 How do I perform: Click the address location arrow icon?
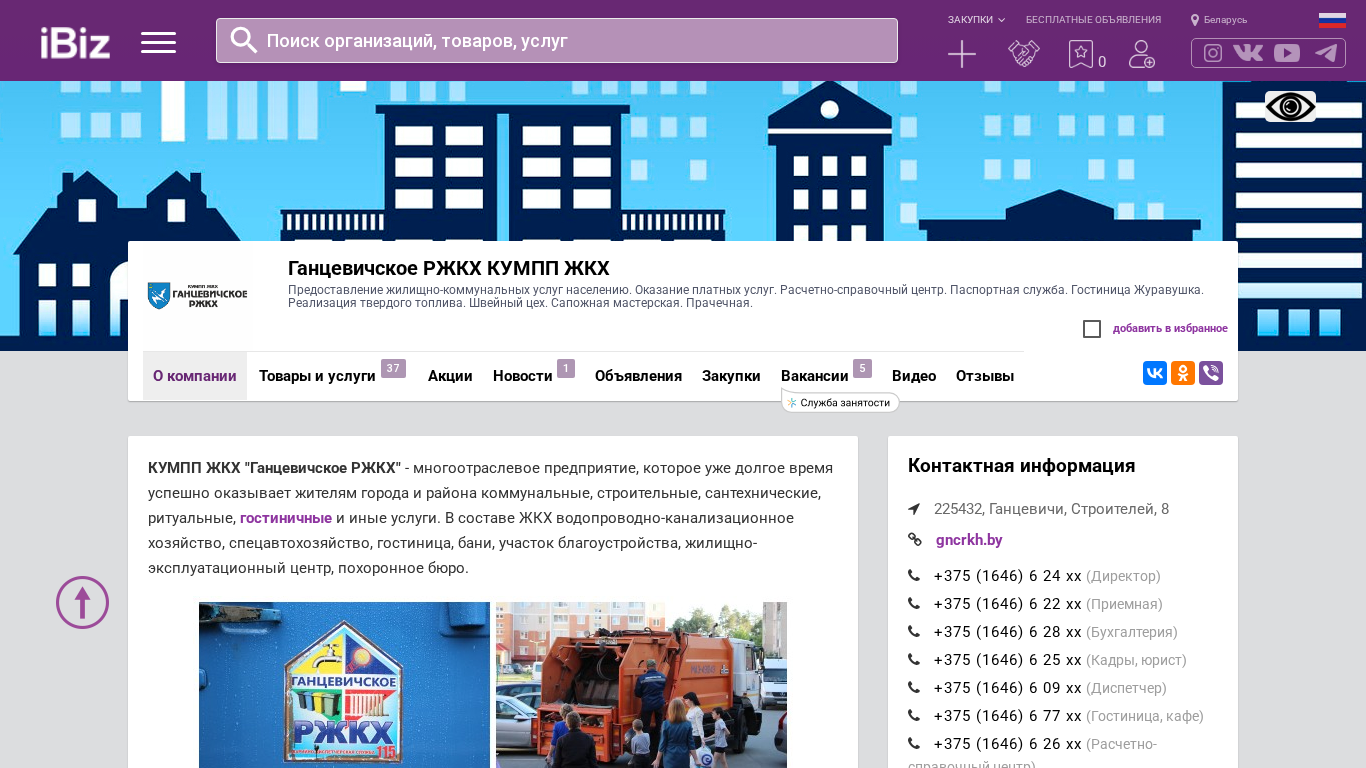point(914,509)
